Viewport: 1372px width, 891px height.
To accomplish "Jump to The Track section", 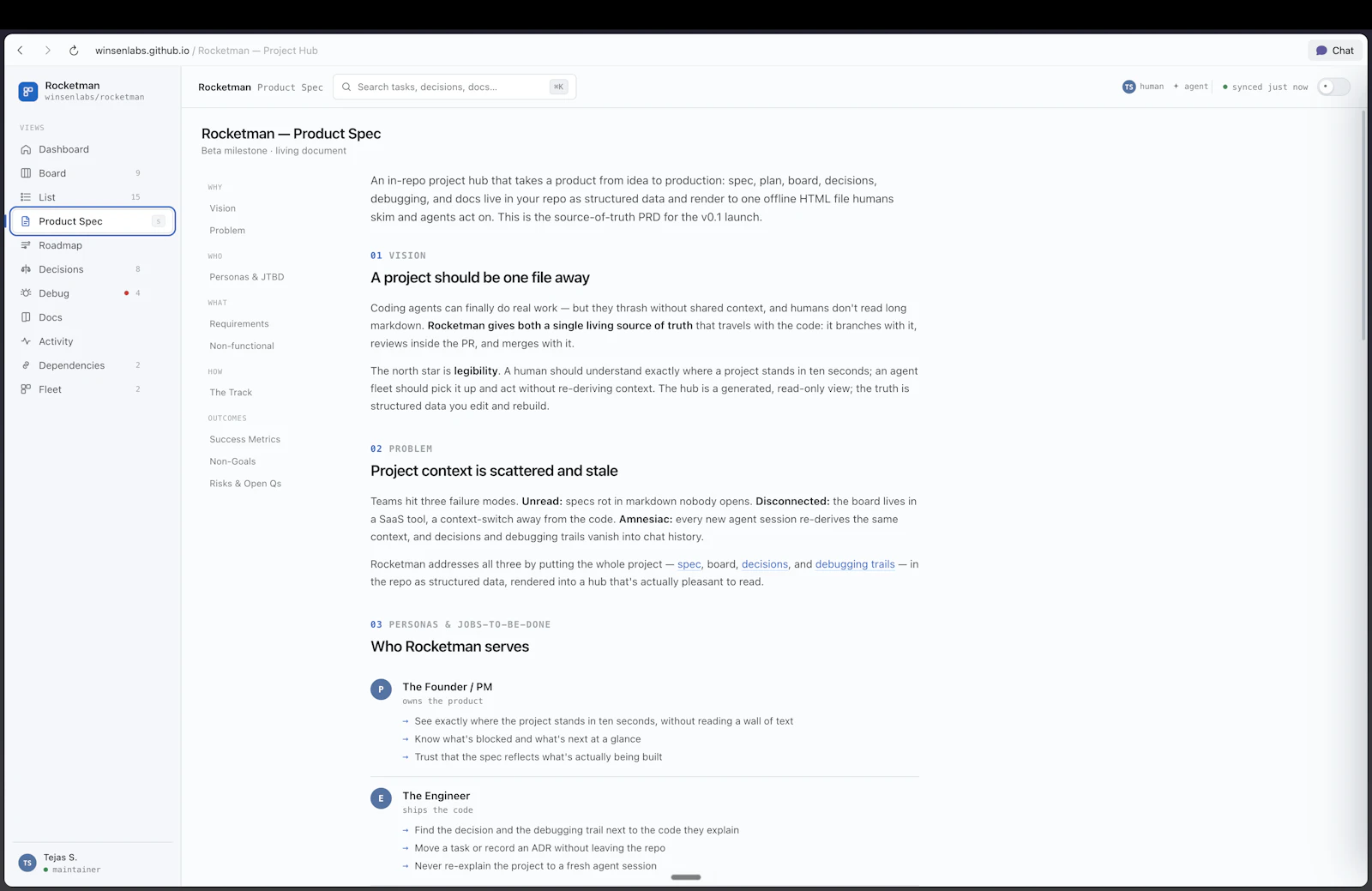I will [231, 393].
